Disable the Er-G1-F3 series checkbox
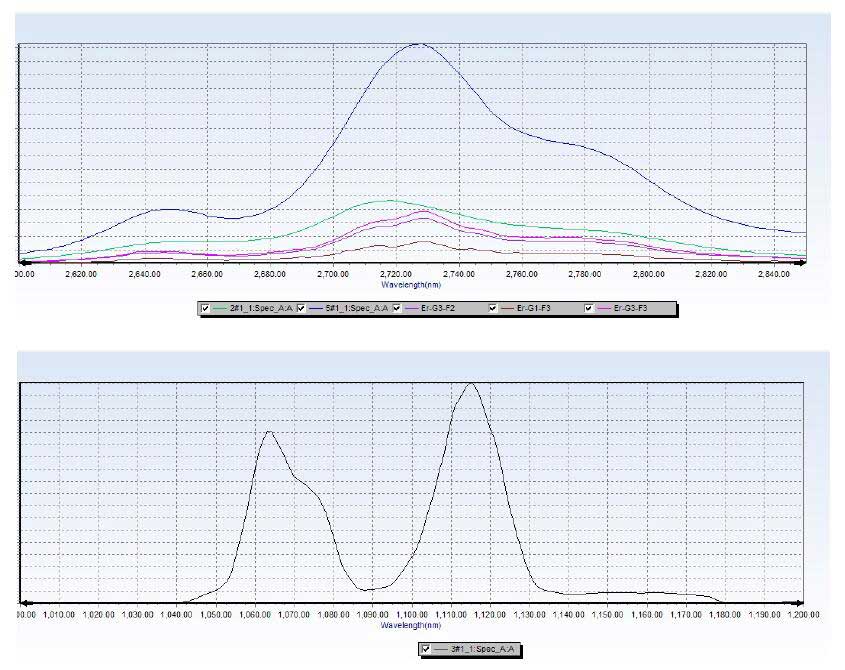The image size is (845, 670). click(x=492, y=308)
